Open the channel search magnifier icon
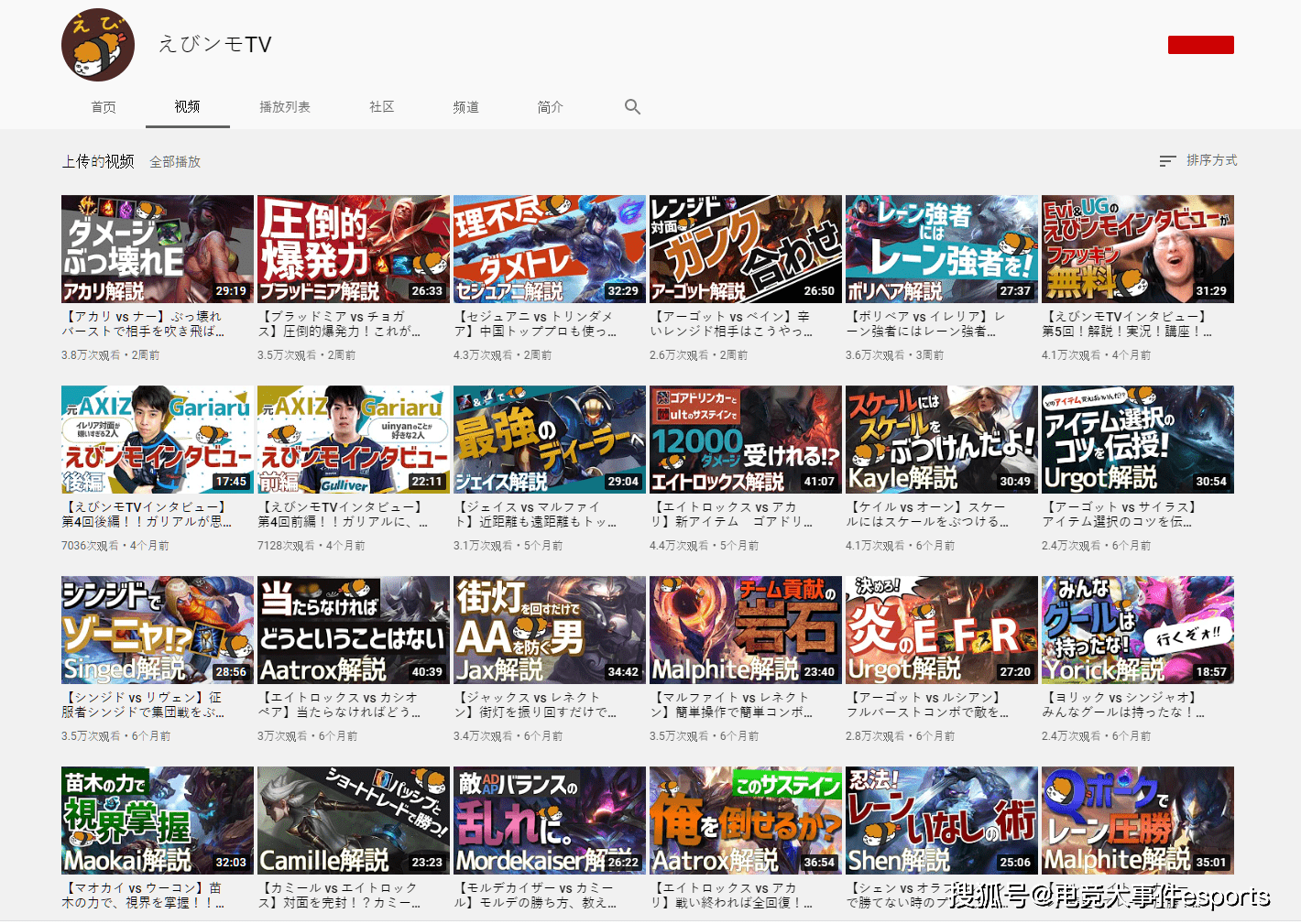The image size is (1301, 924). click(x=632, y=107)
